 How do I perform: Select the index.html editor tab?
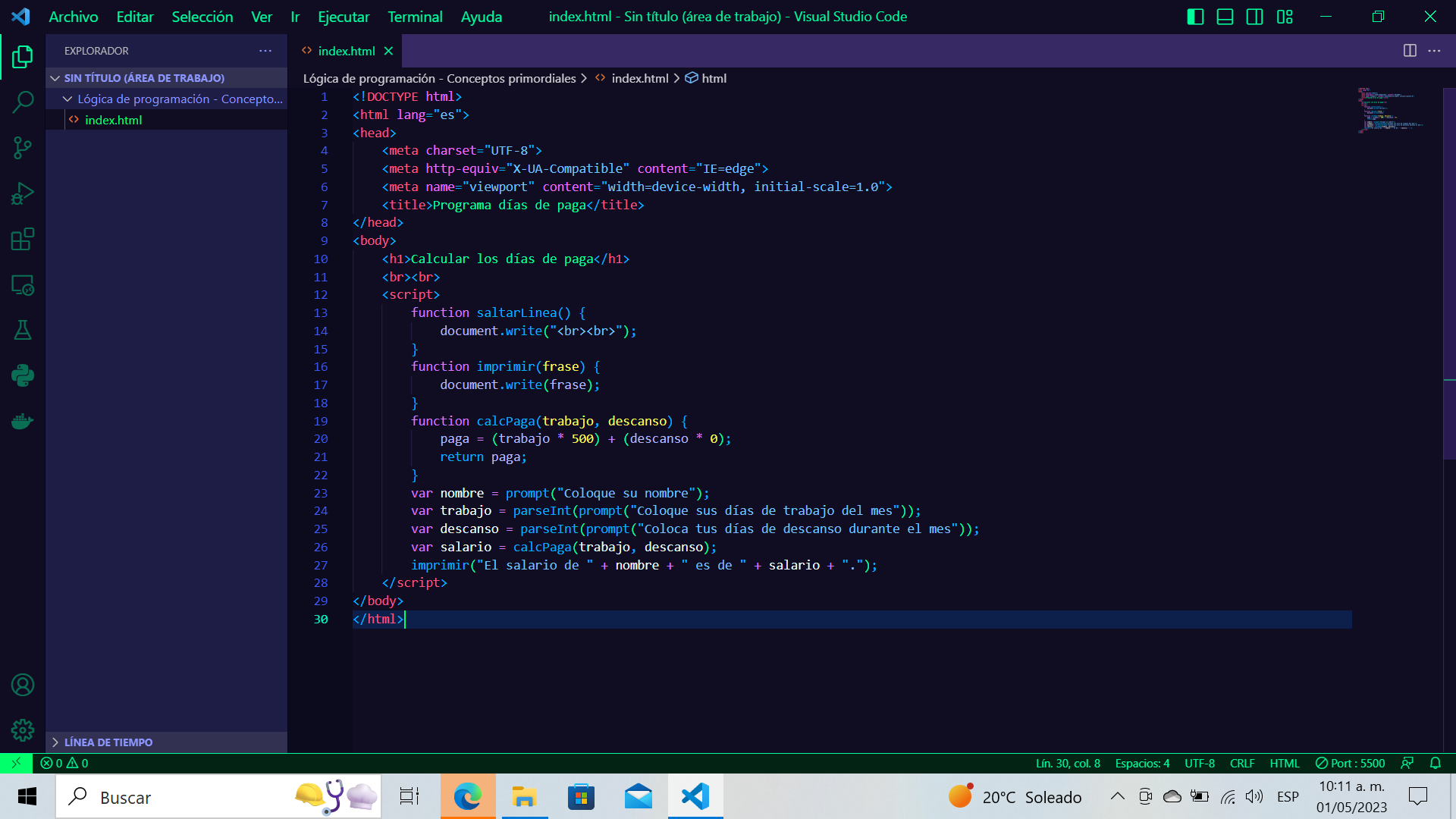pos(347,51)
